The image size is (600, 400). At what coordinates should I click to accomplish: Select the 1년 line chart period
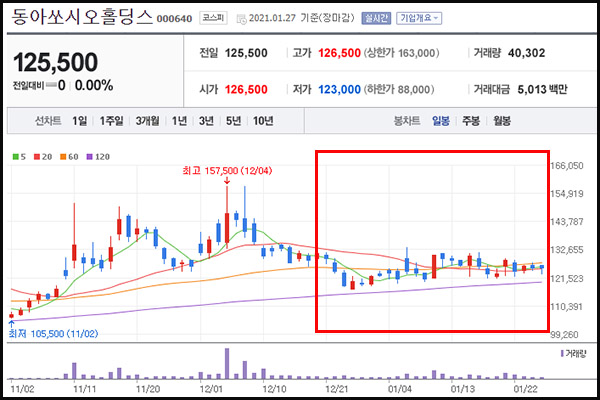(x=179, y=121)
